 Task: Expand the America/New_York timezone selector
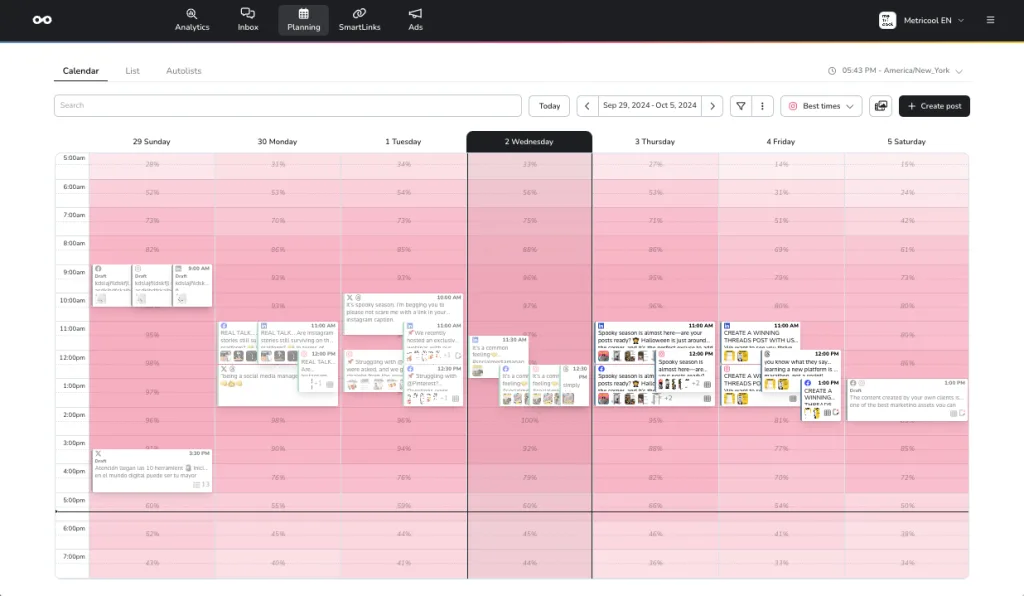coord(895,71)
